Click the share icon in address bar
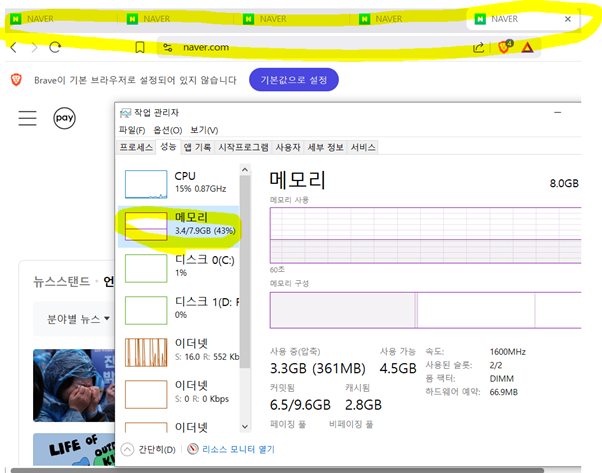The image size is (602, 473). click(478, 48)
